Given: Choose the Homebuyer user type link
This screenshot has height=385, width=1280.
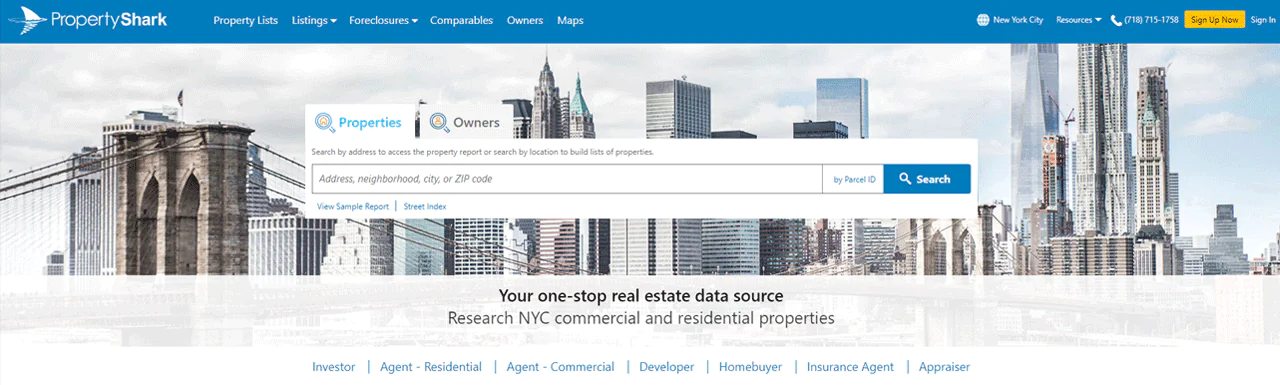Looking at the screenshot, I should click(751, 367).
